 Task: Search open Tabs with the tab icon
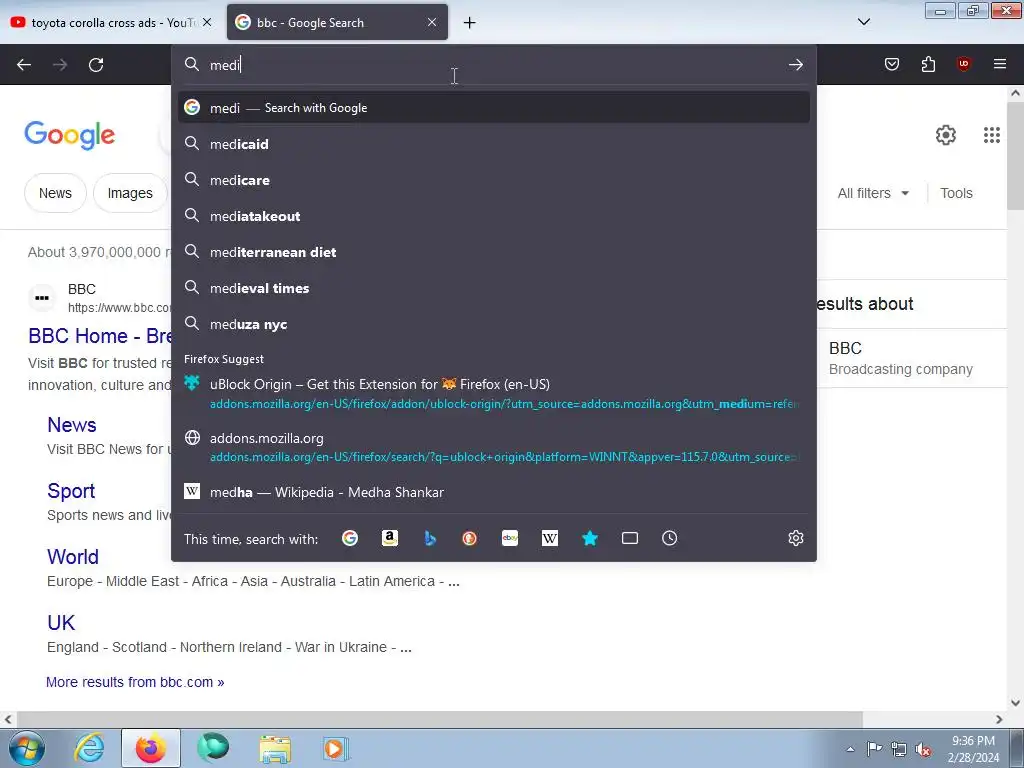(630, 538)
